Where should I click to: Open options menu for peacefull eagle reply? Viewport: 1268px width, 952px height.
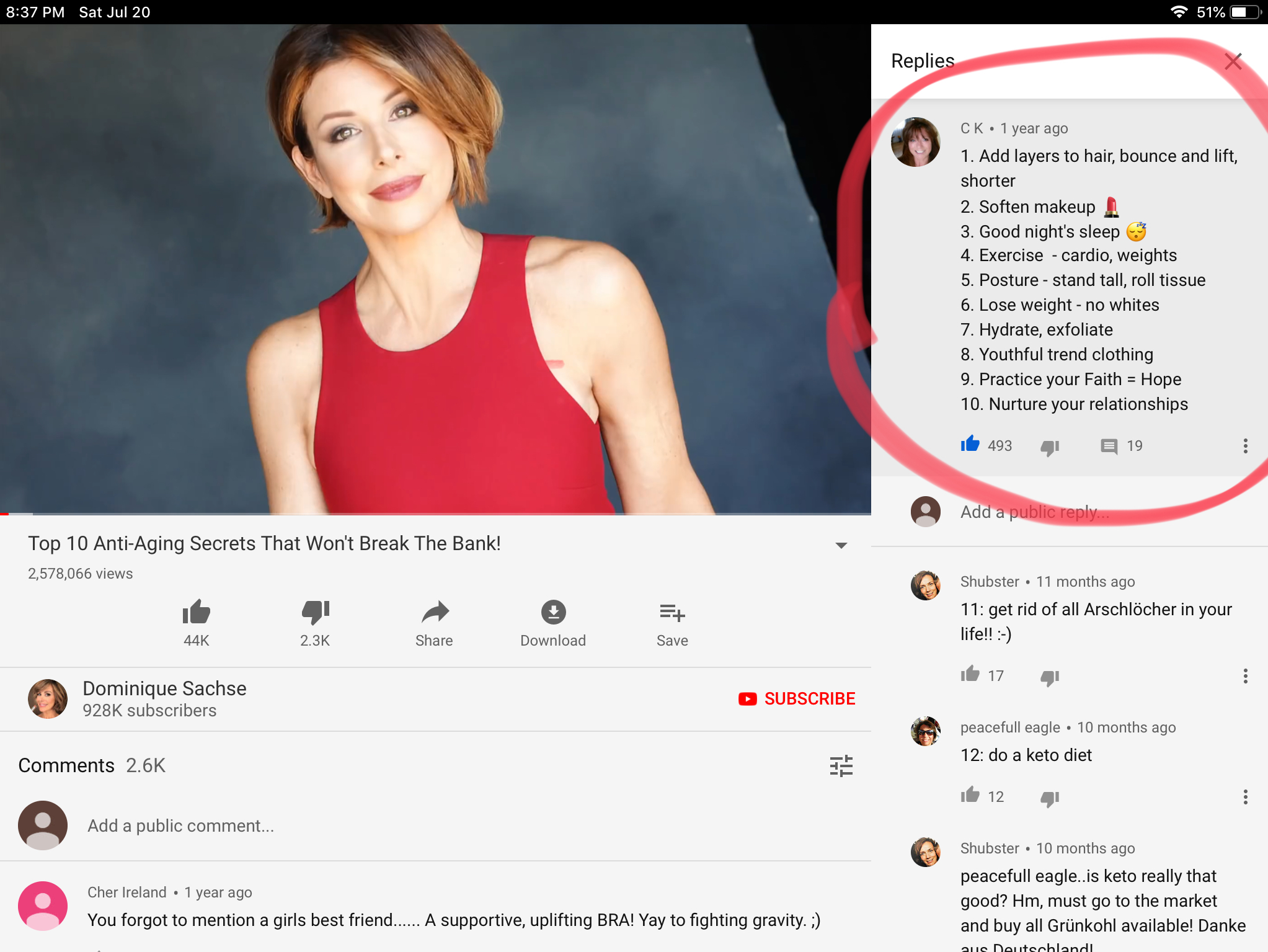click(x=1245, y=797)
